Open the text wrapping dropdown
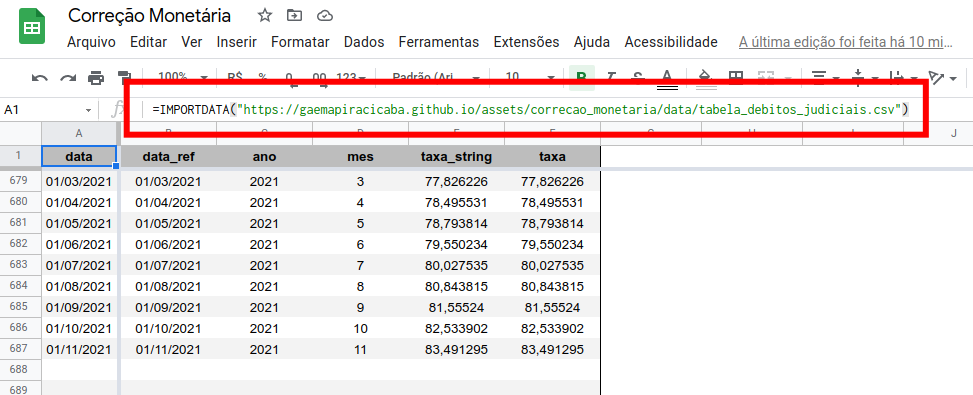The height and width of the screenshot is (395, 973). 904,77
